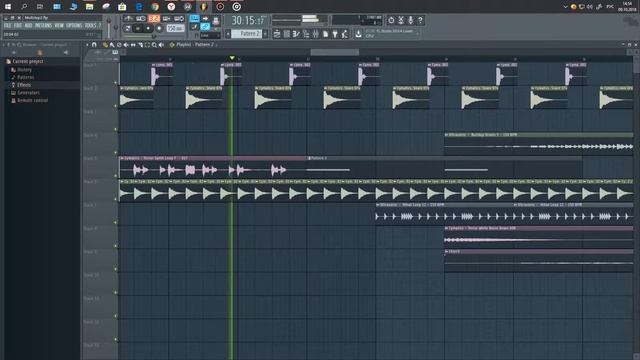Open the ADD menu
Image resolution: width=640 pixels, height=360 pixels.
(x=28, y=25)
